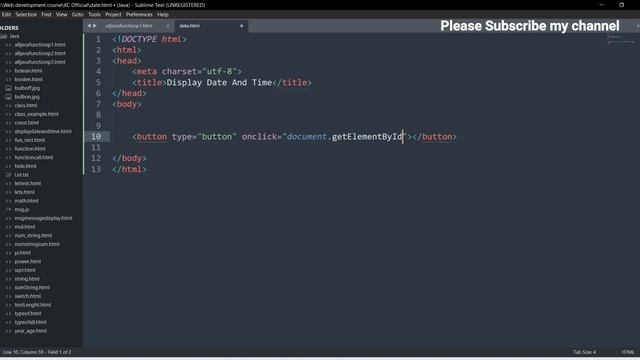Open Let.txt from the sidebar
640x360 pixels.
pyautogui.click(x=22, y=175)
